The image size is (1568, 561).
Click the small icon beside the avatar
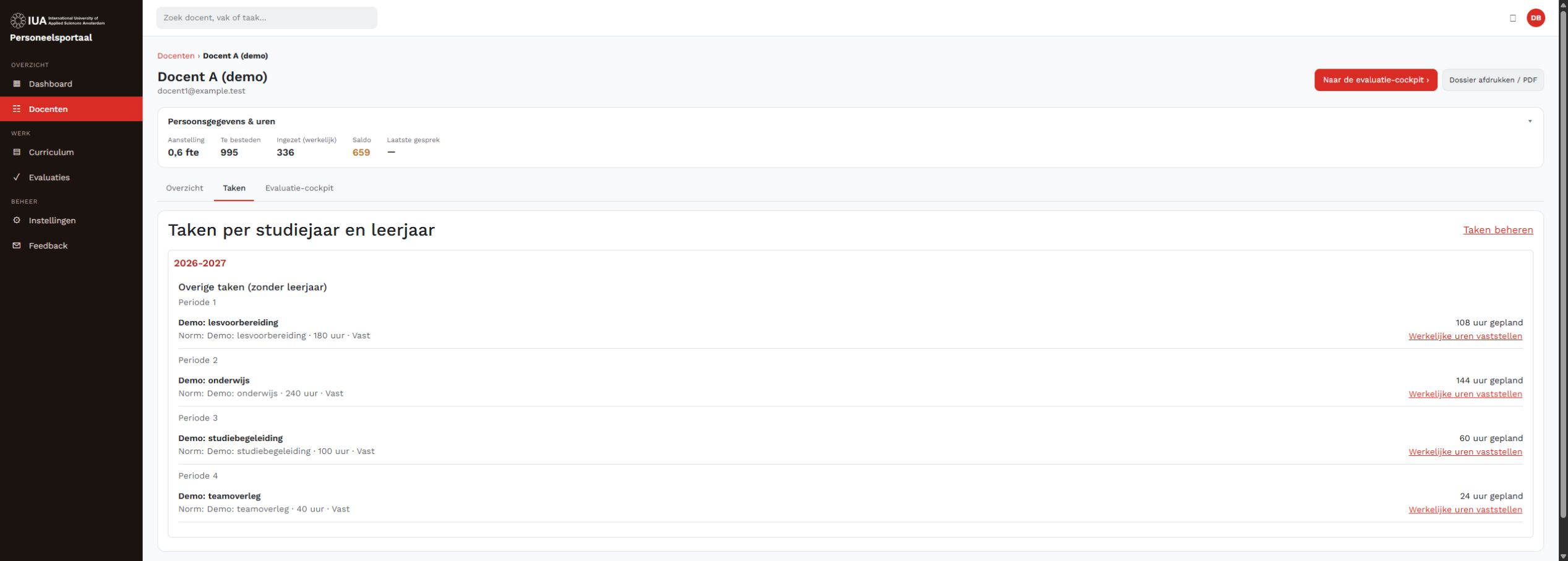1512,18
